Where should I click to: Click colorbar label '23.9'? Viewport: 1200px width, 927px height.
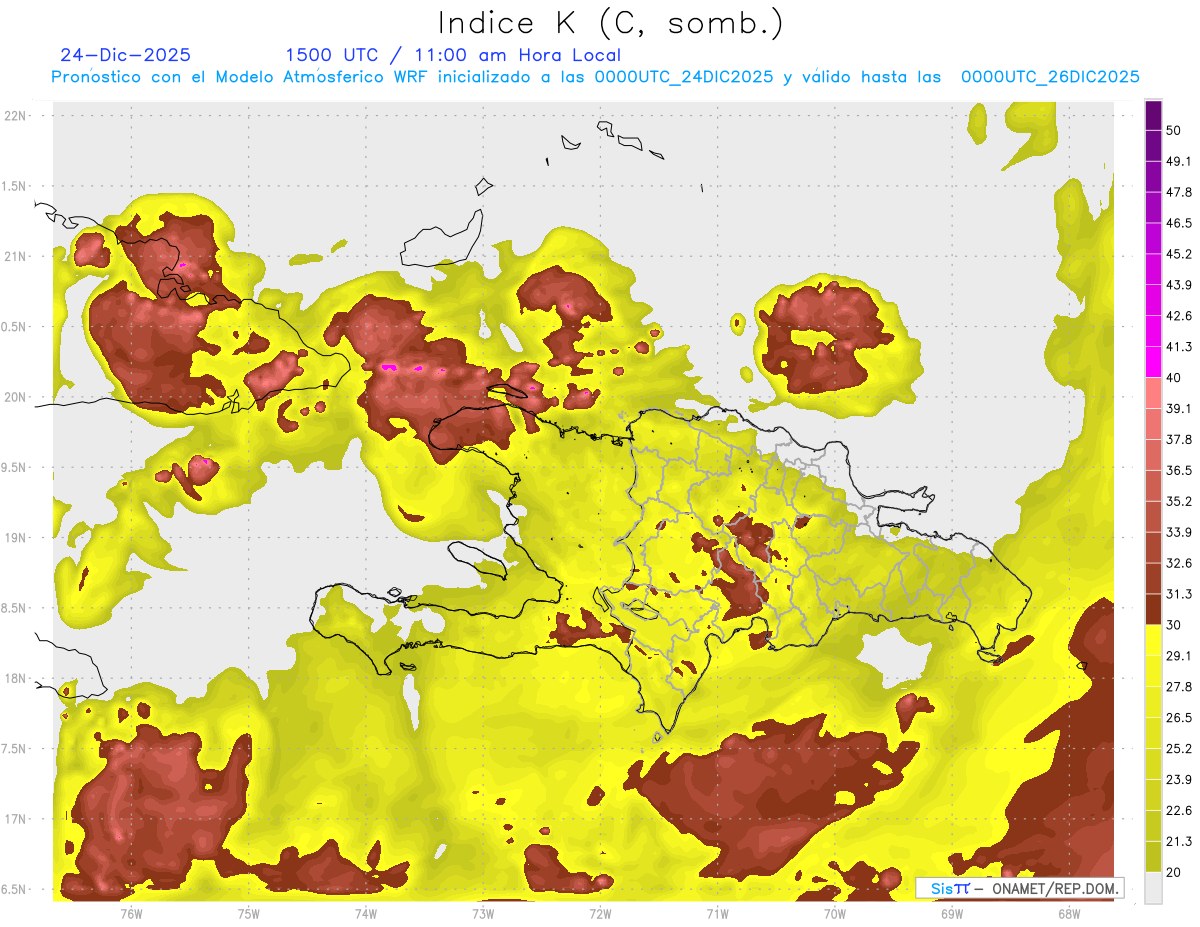(x=1179, y=779)
